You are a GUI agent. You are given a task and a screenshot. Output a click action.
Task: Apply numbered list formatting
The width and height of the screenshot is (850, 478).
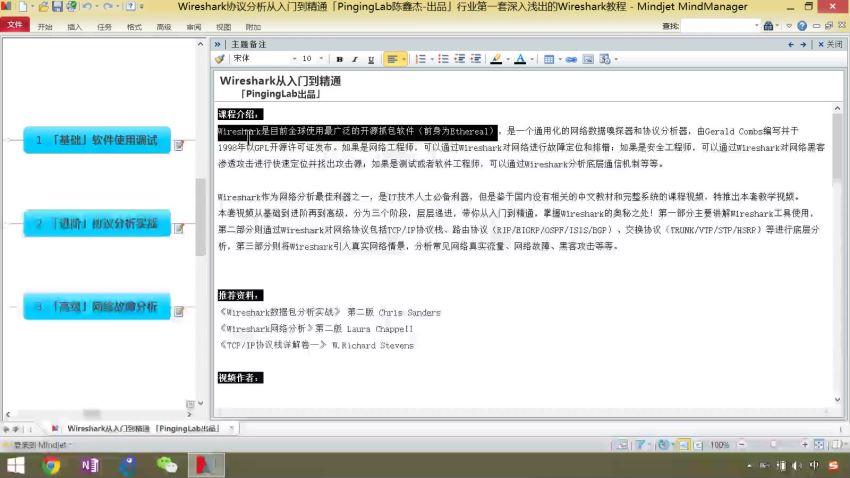coord(421,59)
